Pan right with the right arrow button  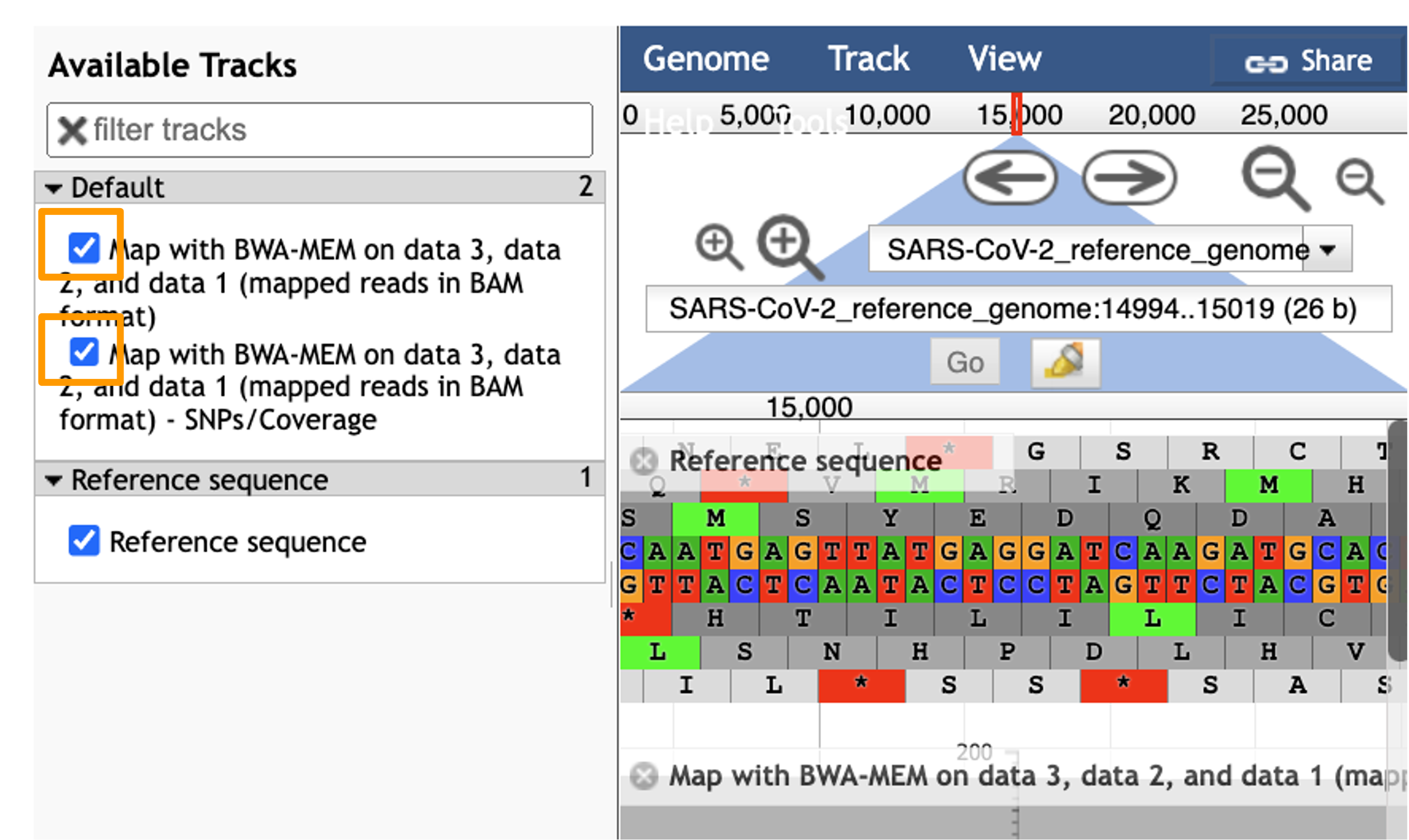(1130, 178)
